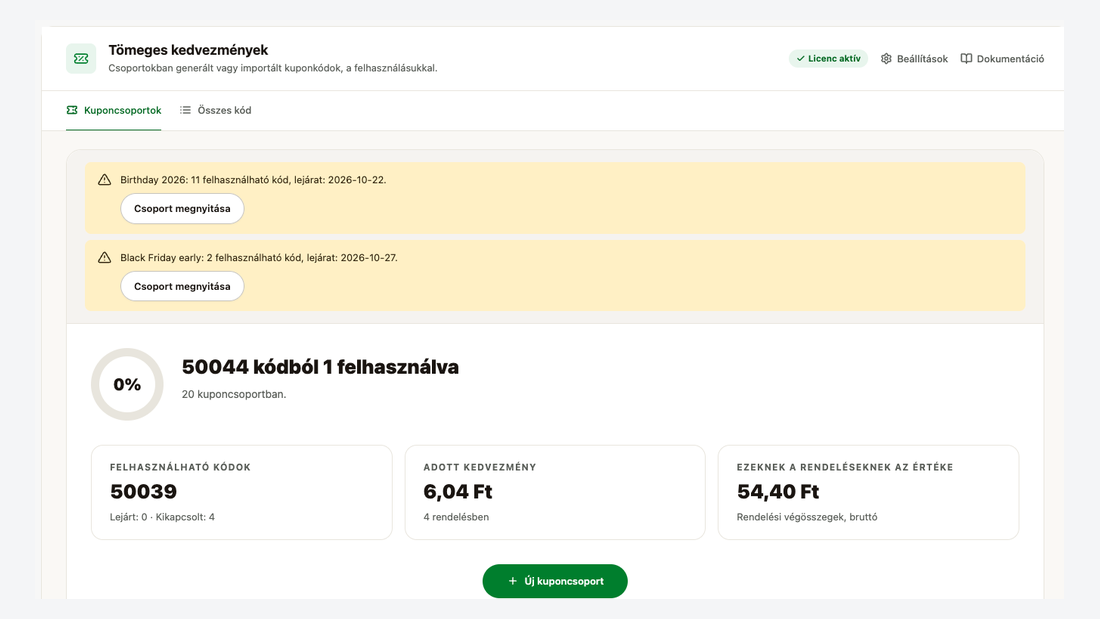
Task: Click the value '50039'
Action: [144, 492]
